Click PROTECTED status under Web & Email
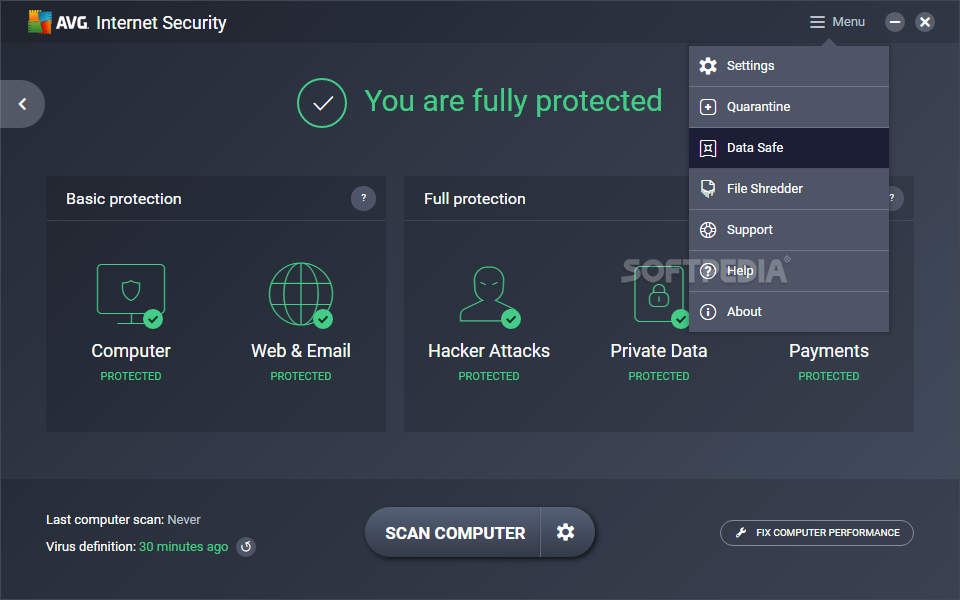 301,376
